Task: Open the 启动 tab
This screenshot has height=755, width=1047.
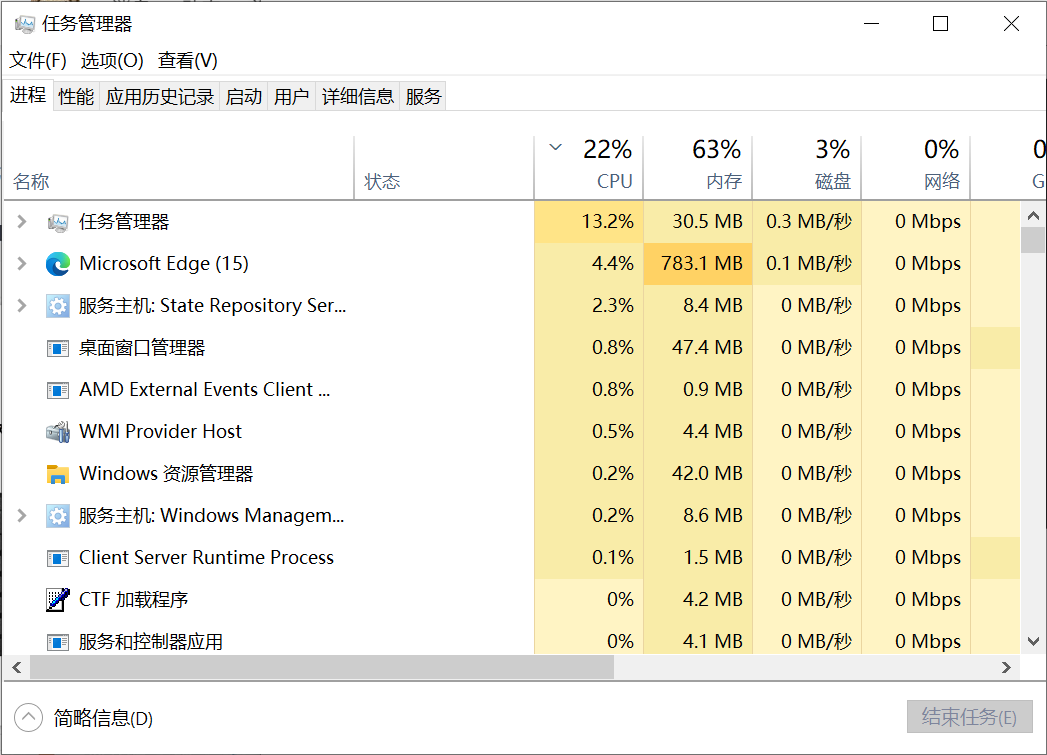Action: [244, 97]
